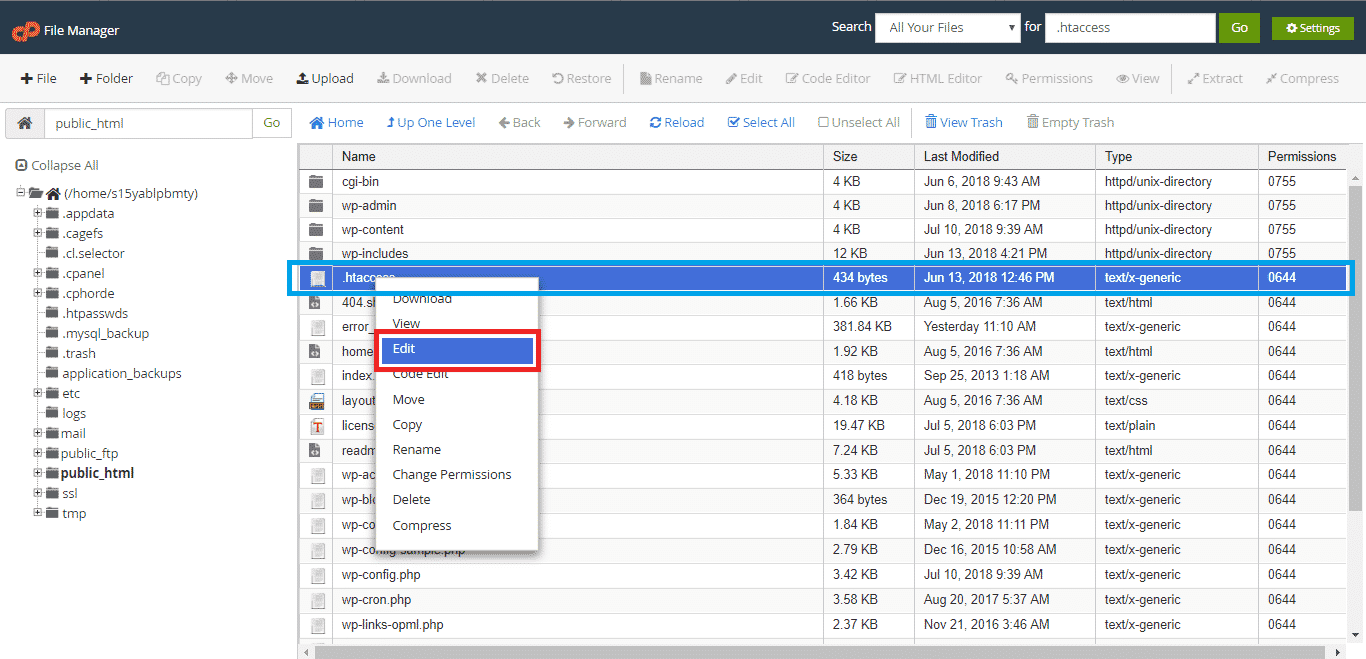The width and height of the screenshot is (1366, 659).
Task: Open the Upload tool
Action: (x=325, y=78)
